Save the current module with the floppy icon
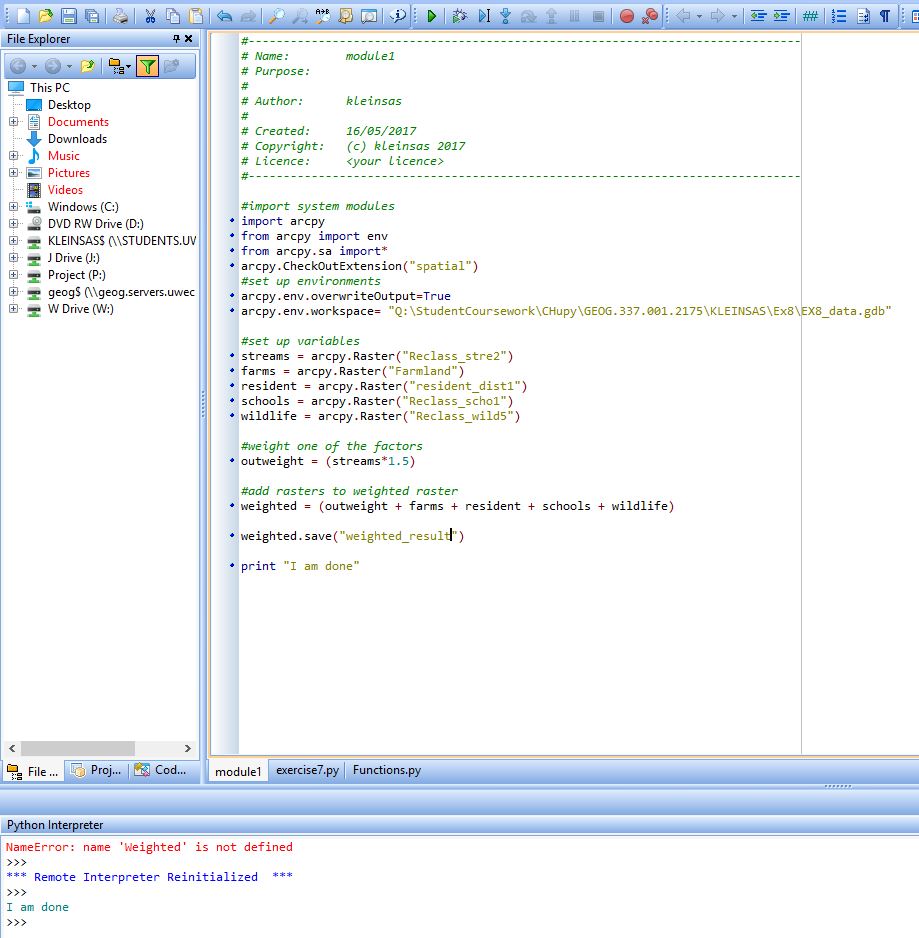Image resolution: width=919 pixels, height=938 pixels. 69,16
